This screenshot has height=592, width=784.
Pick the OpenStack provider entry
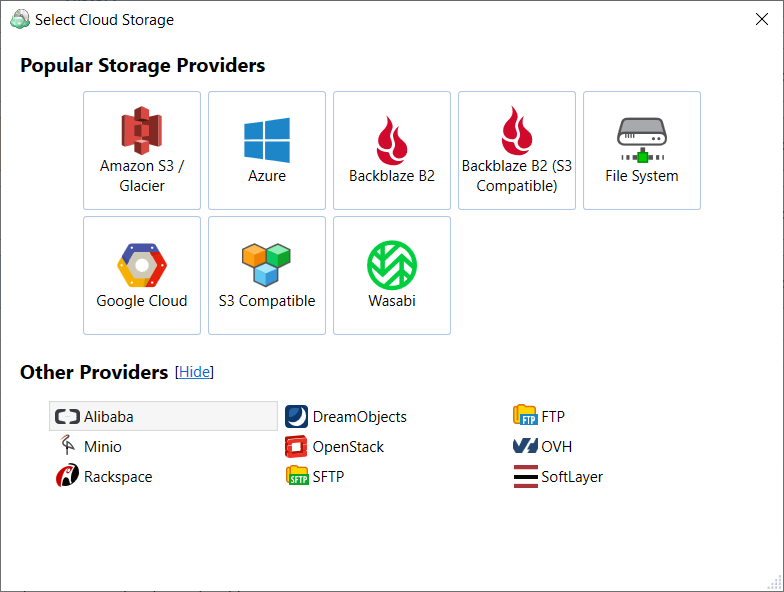347,447
